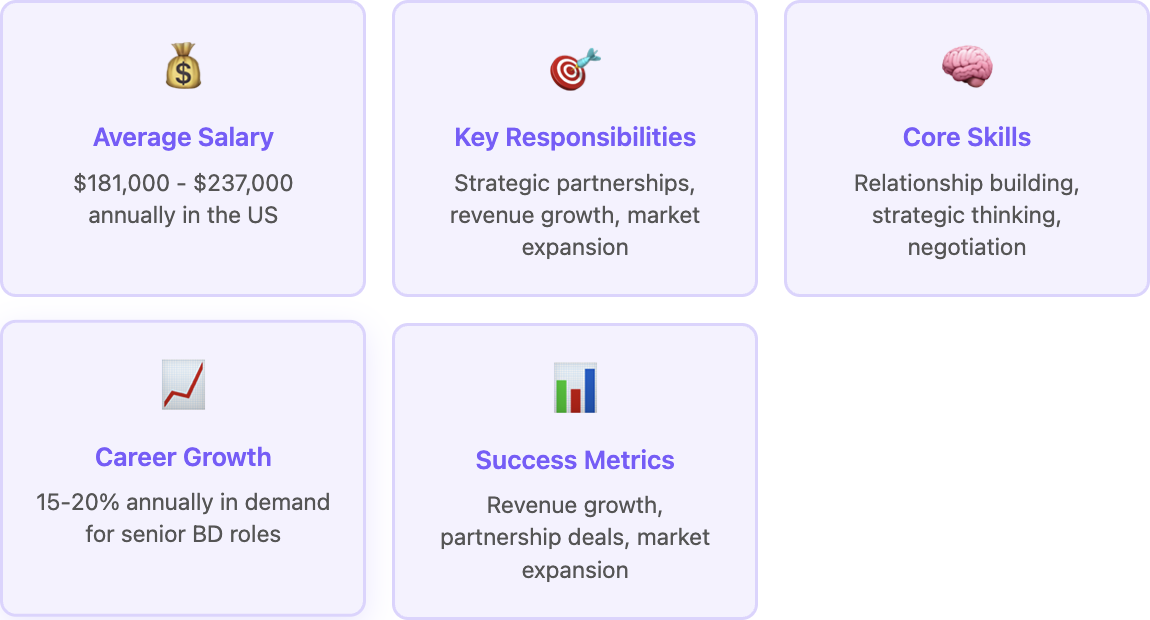The width and height of the screenshot is (1150, 620).
Task: Select the partnership deals description text
Action: (x=575, y=537)
